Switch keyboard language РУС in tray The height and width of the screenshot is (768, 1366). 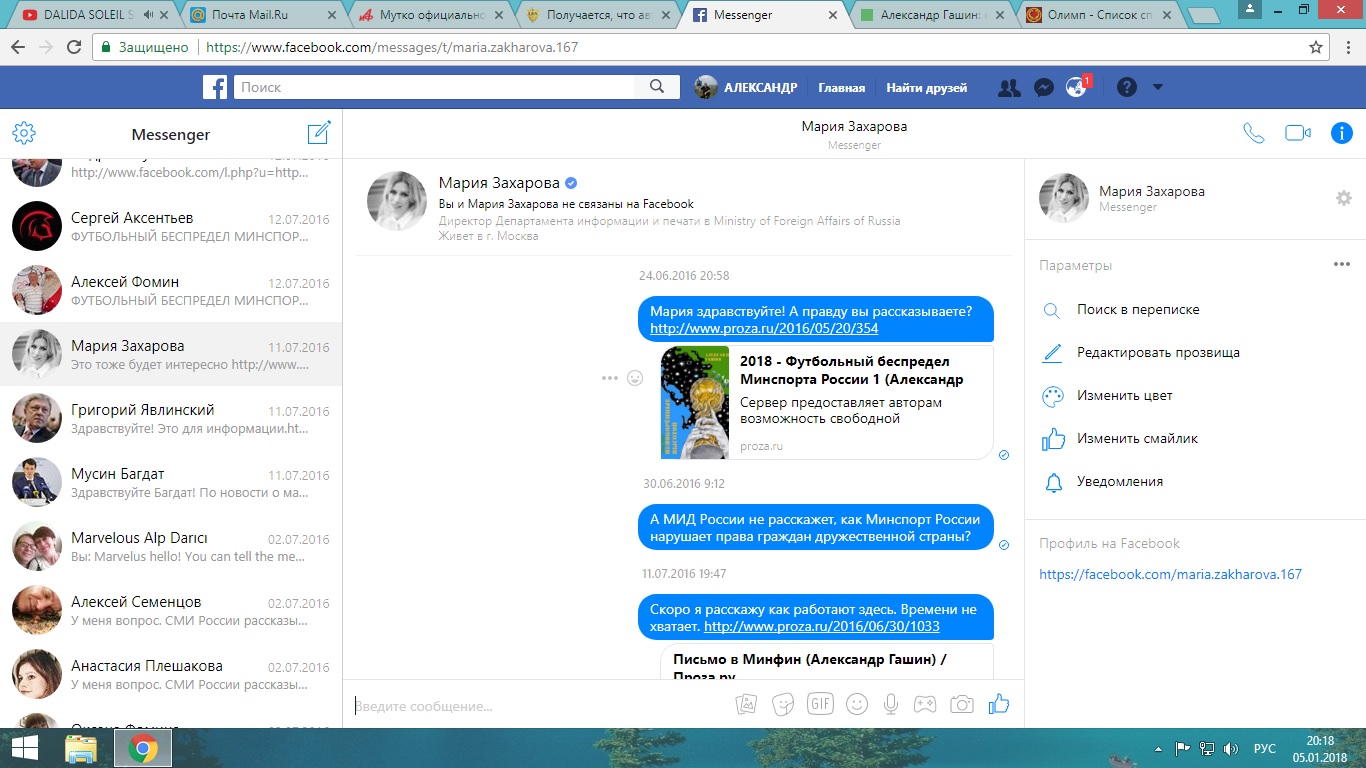(x=1265, y=748)
